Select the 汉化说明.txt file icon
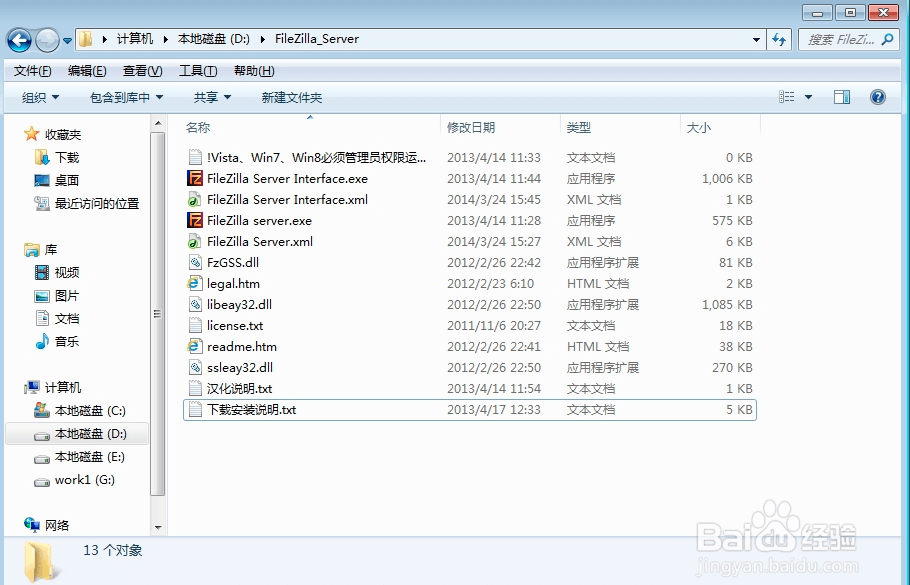Screen dimensions: 910x585 [195, 388]
